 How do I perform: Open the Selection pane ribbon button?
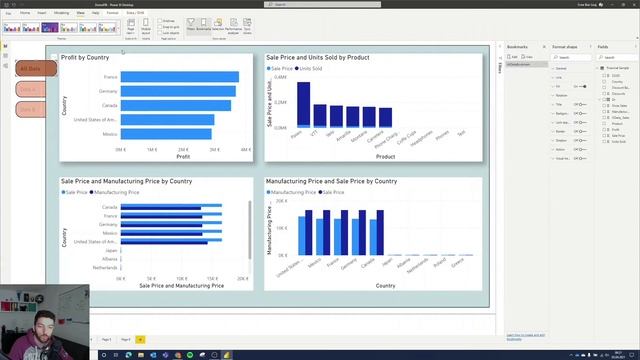coord(218,24)
